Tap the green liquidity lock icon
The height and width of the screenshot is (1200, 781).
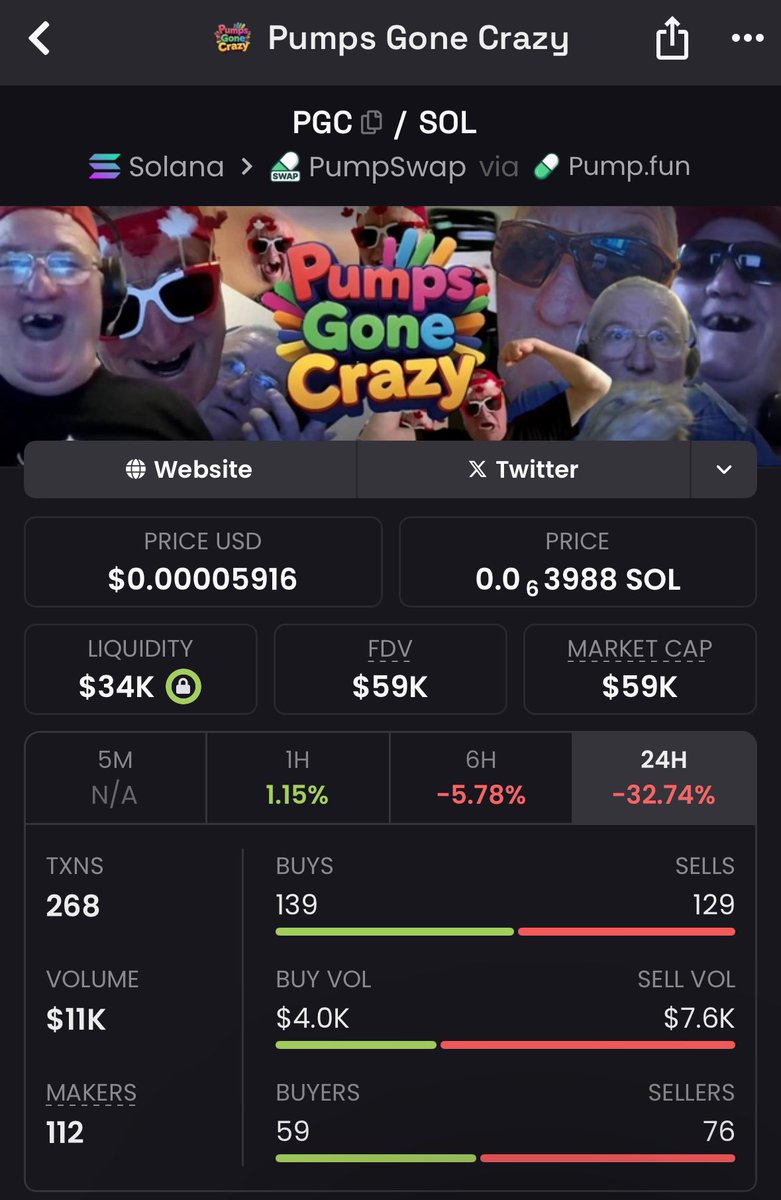[x=184, y=686]
